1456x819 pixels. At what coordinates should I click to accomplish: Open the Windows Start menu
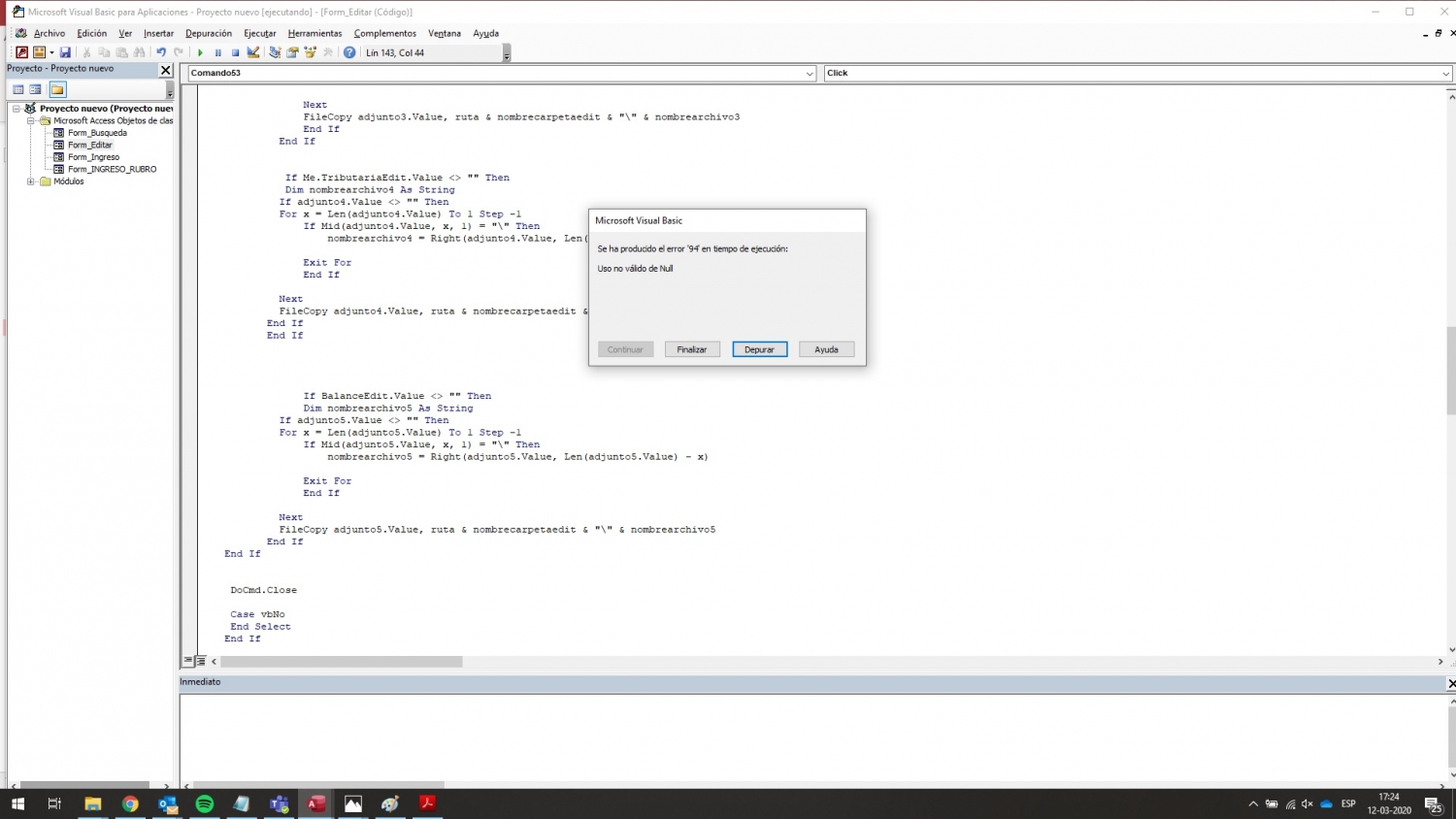tap(17, 803)
